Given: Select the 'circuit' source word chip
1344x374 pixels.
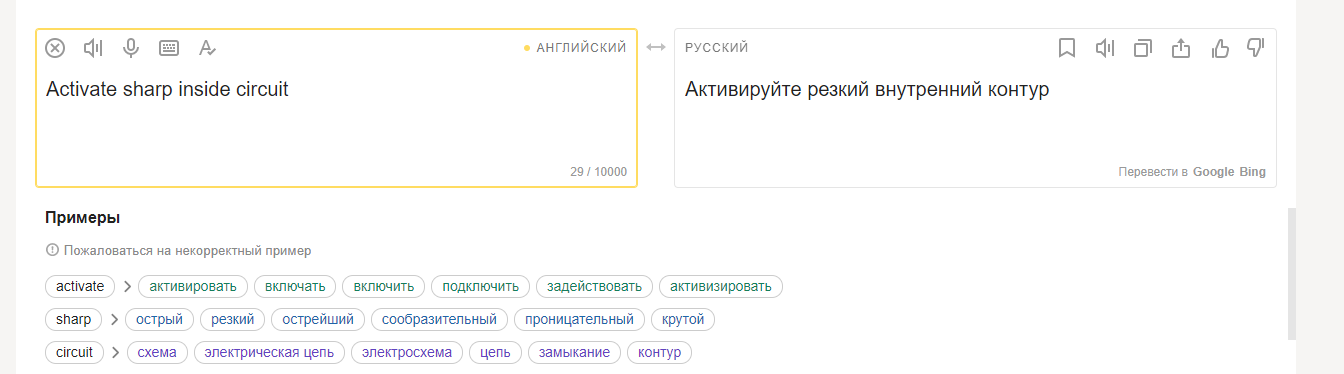Looking at the screenshot, I should pyautogui.click(x=74, y=352).
